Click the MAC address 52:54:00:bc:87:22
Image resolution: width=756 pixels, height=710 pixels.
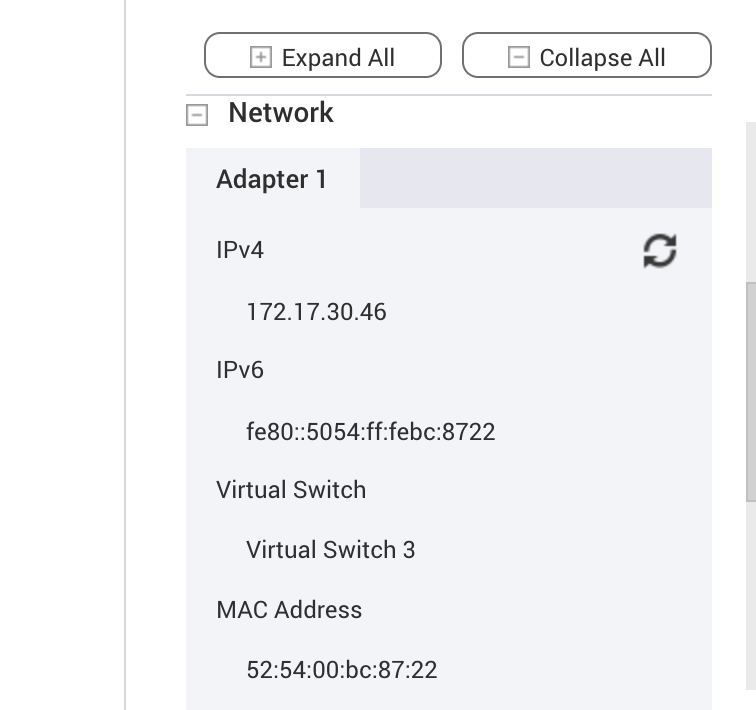tap(342, 670)
